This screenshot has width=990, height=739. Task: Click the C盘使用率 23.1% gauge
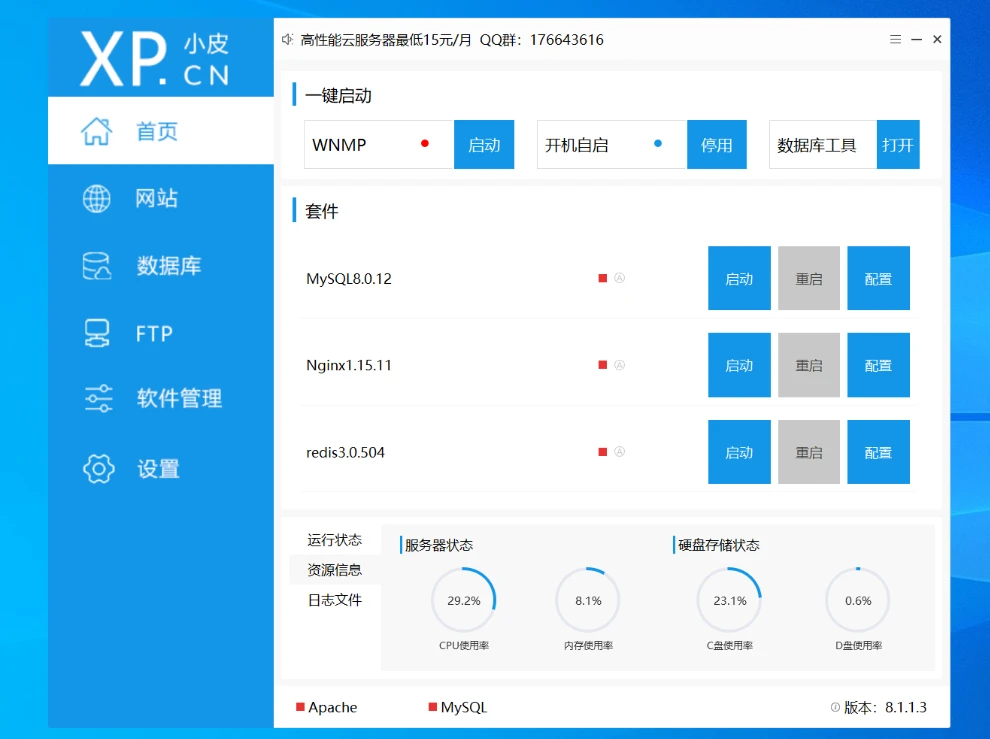click(x=729, y=600)
